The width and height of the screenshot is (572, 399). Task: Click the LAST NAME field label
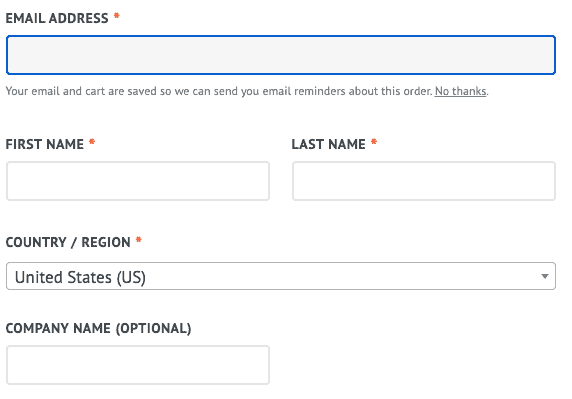tap(328, 144)
